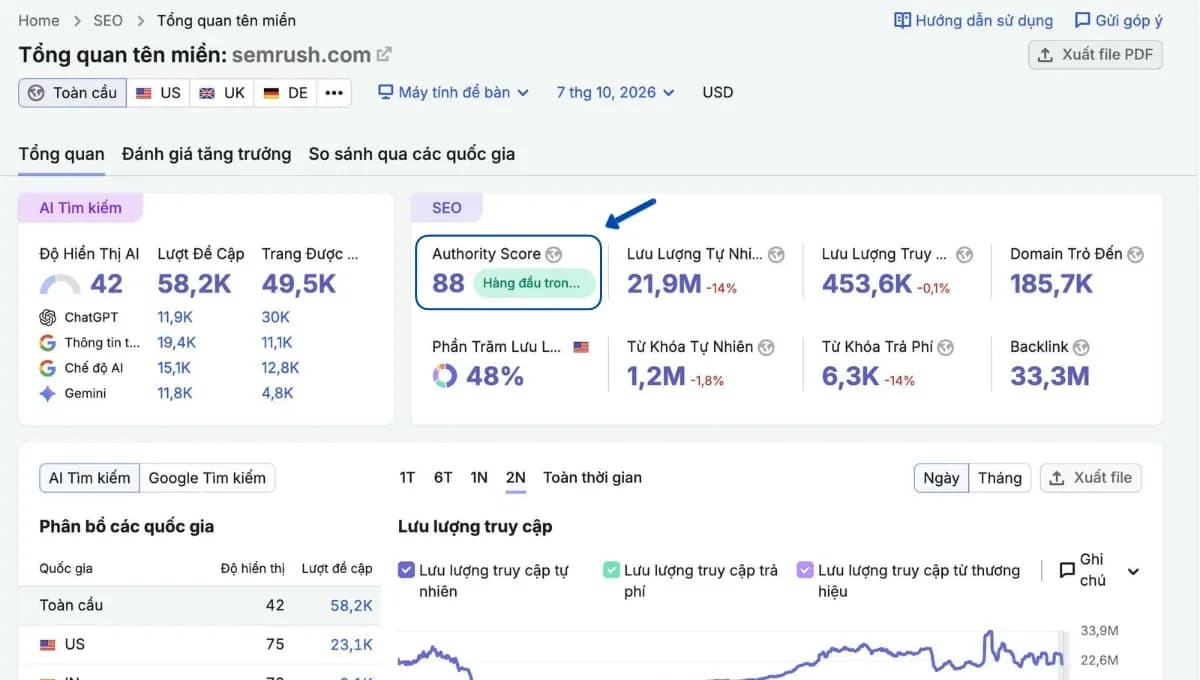
Task: Click the ChatGPT logo icon
Action: [47, 317]
